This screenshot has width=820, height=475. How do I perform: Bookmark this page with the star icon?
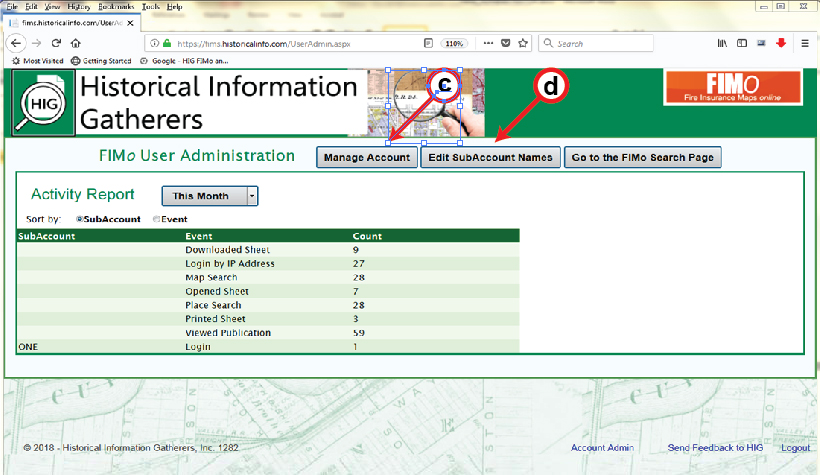click(x=523, y=44)
